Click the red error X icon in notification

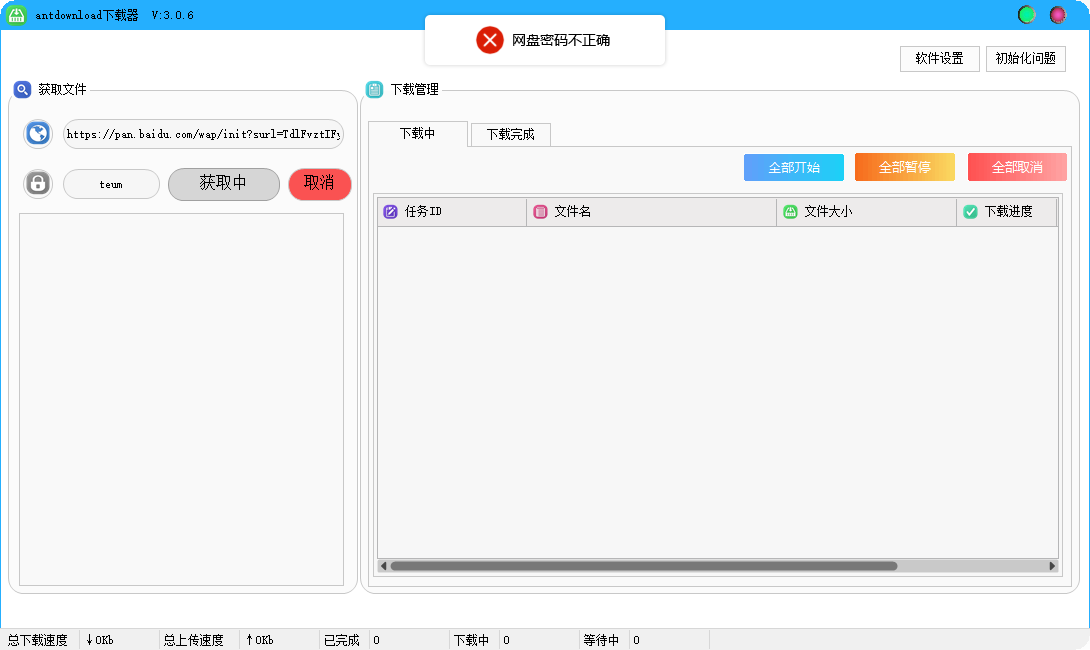click(x=489, y=40)
